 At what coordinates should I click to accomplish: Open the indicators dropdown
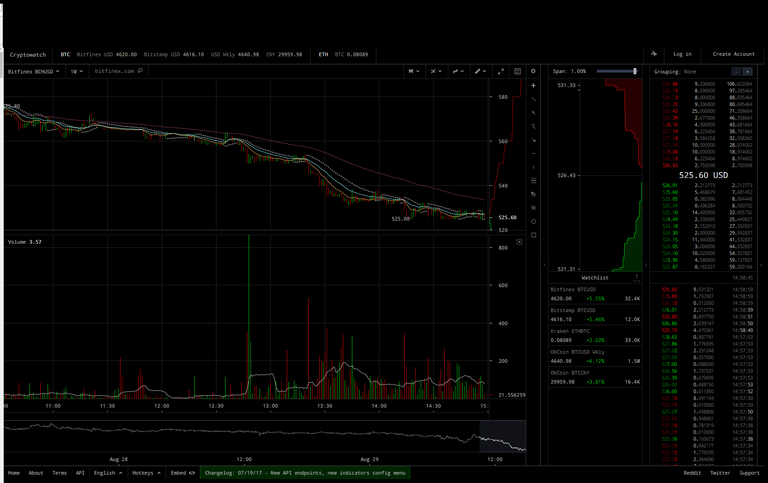436,71
